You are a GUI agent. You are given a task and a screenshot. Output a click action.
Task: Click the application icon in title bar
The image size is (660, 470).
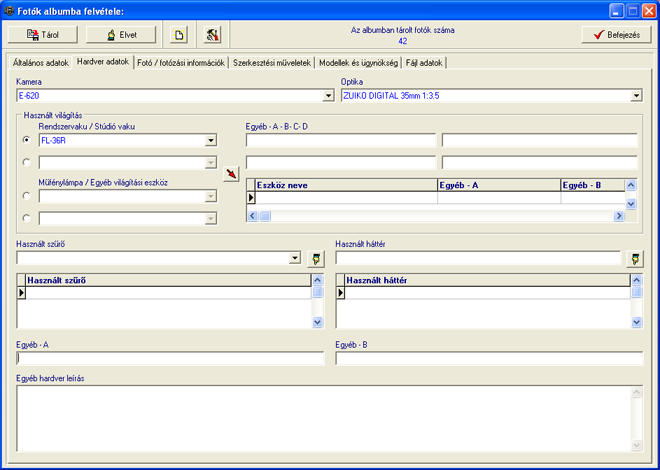pyautogui.click(x=9, y=11)
